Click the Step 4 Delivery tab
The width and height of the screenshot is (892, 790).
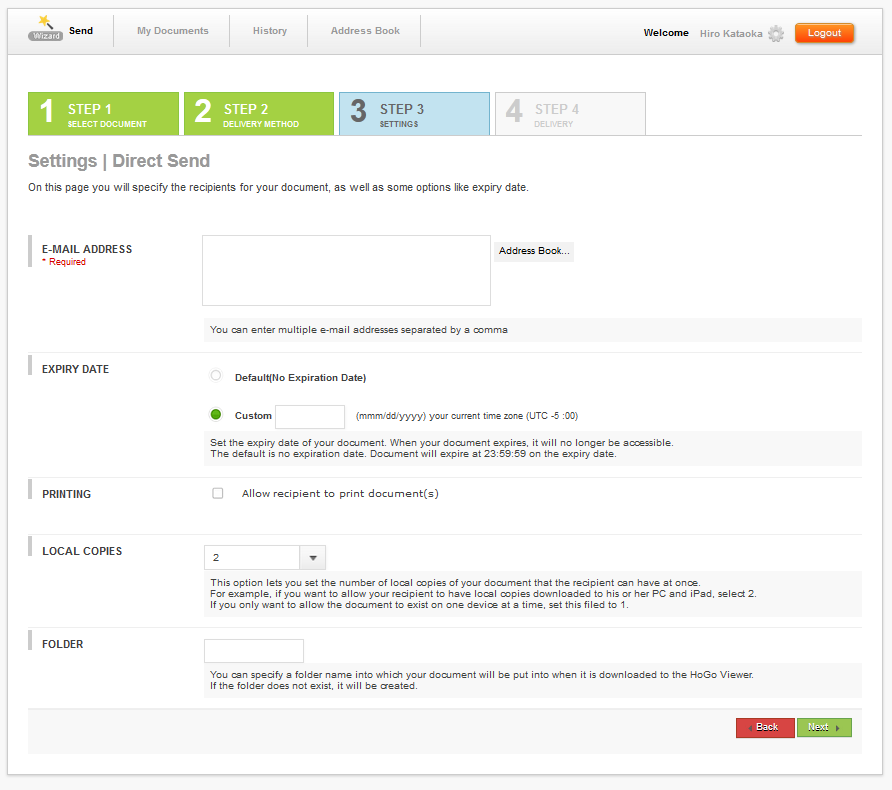[x=570, y=114]
